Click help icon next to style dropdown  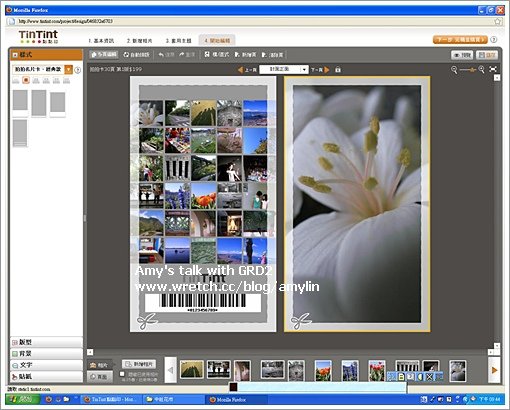(77, 70)
